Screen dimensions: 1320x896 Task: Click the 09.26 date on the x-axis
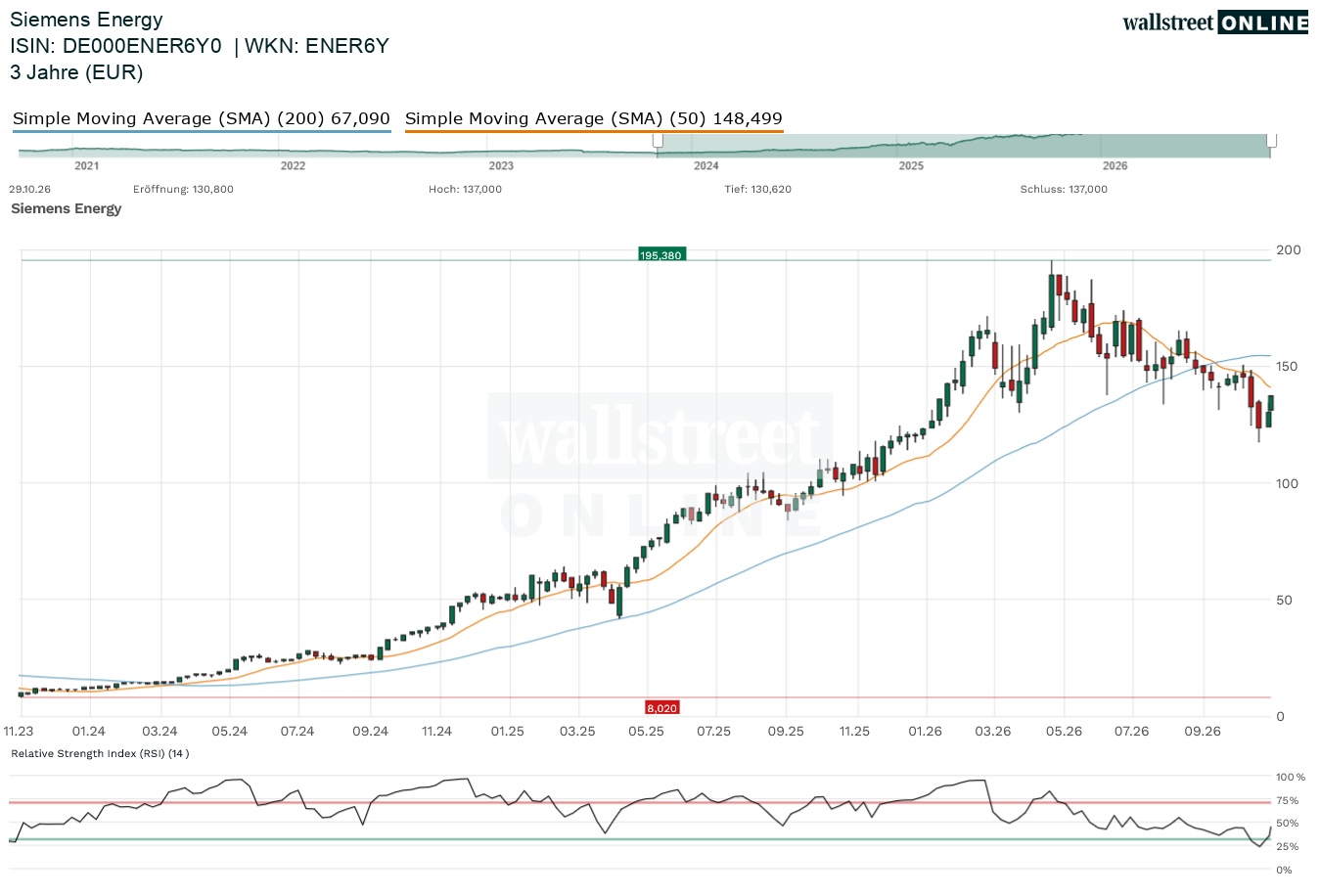(1204, 732)
